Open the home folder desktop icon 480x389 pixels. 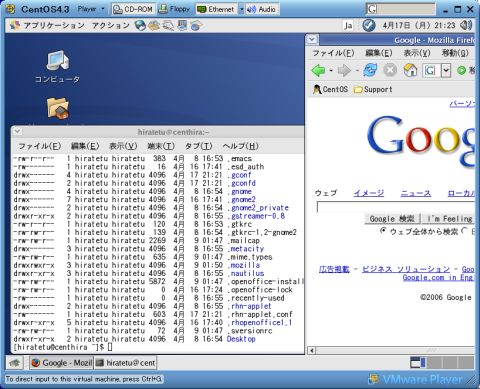pyautogui.click(x=57, y=108)
